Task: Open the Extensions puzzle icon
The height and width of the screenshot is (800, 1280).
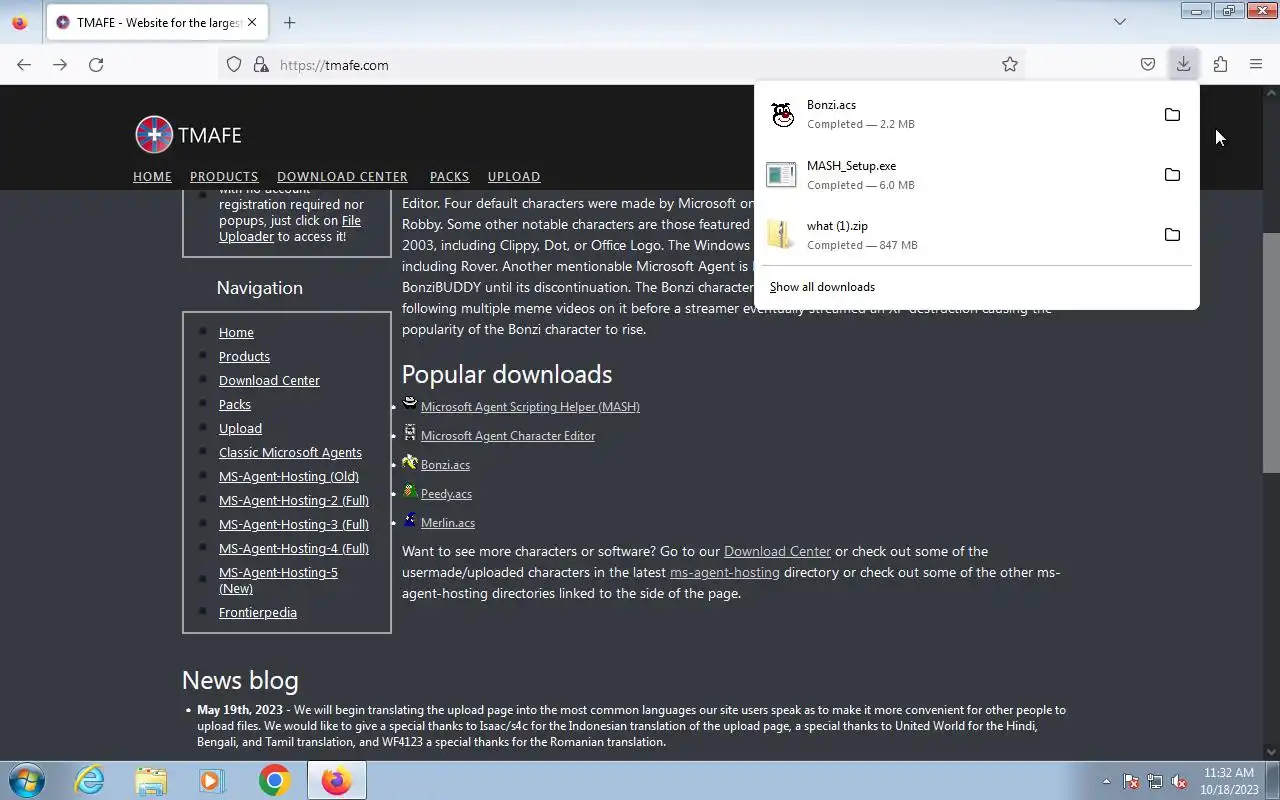Action: [1220, 64]
